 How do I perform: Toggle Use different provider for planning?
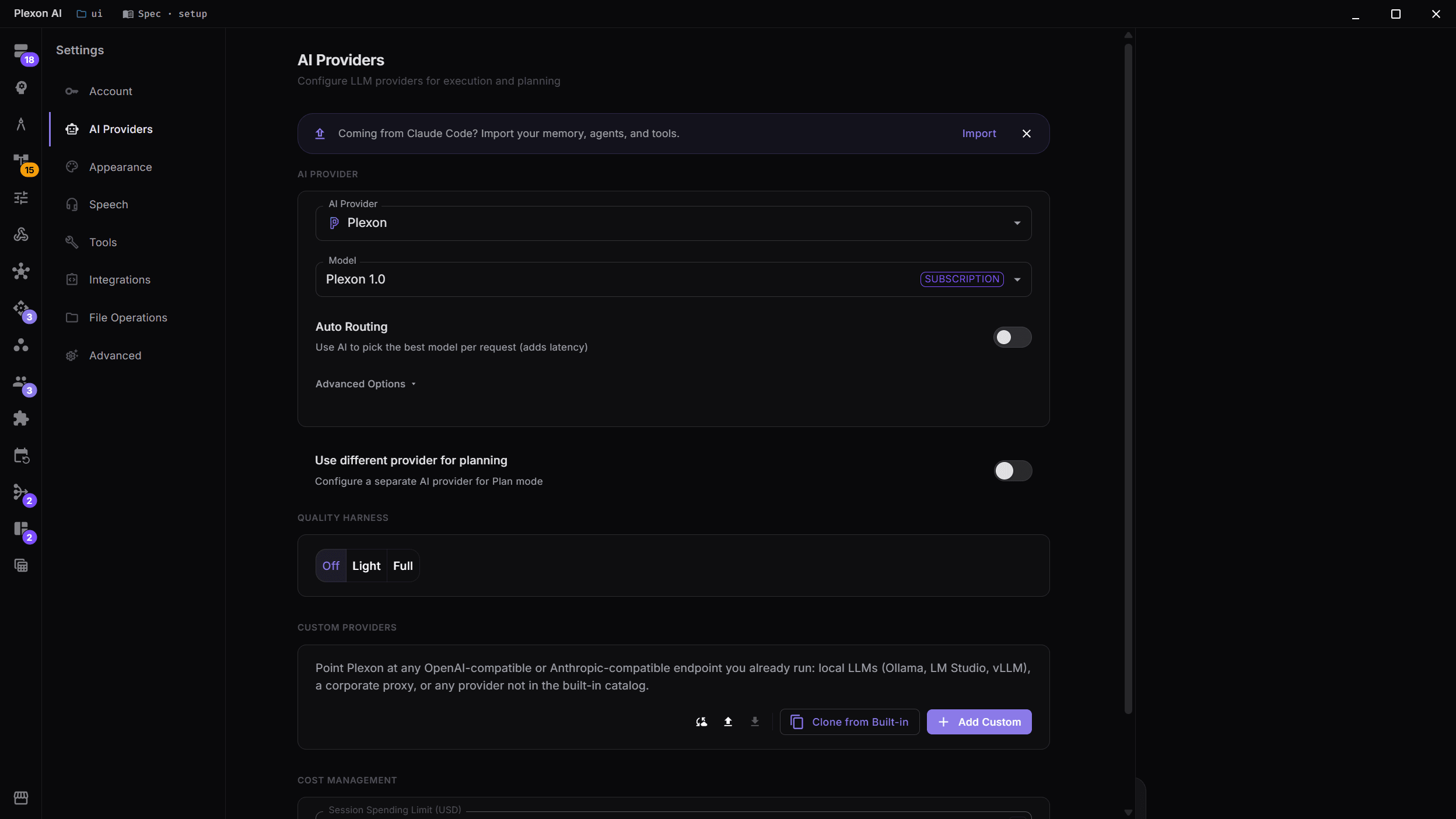tap(1013, 471)
